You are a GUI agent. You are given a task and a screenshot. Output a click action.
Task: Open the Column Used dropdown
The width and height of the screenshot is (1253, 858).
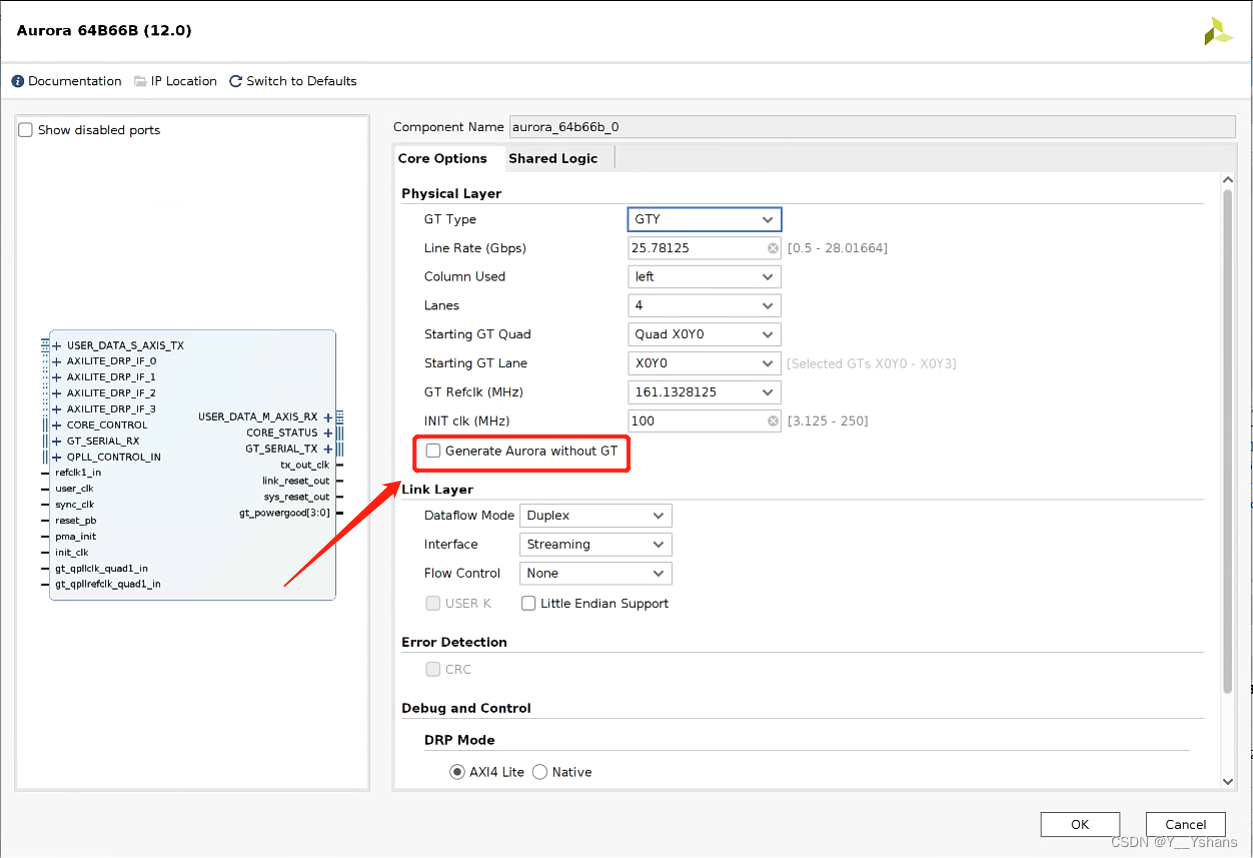click(705, 277)
